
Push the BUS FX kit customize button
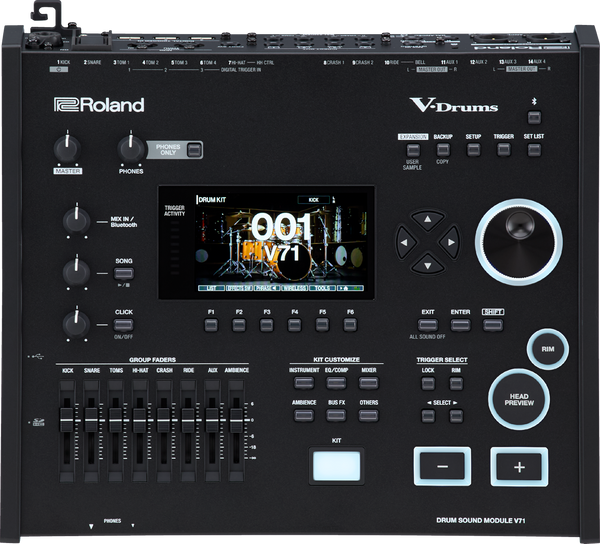tap(336, 415)
